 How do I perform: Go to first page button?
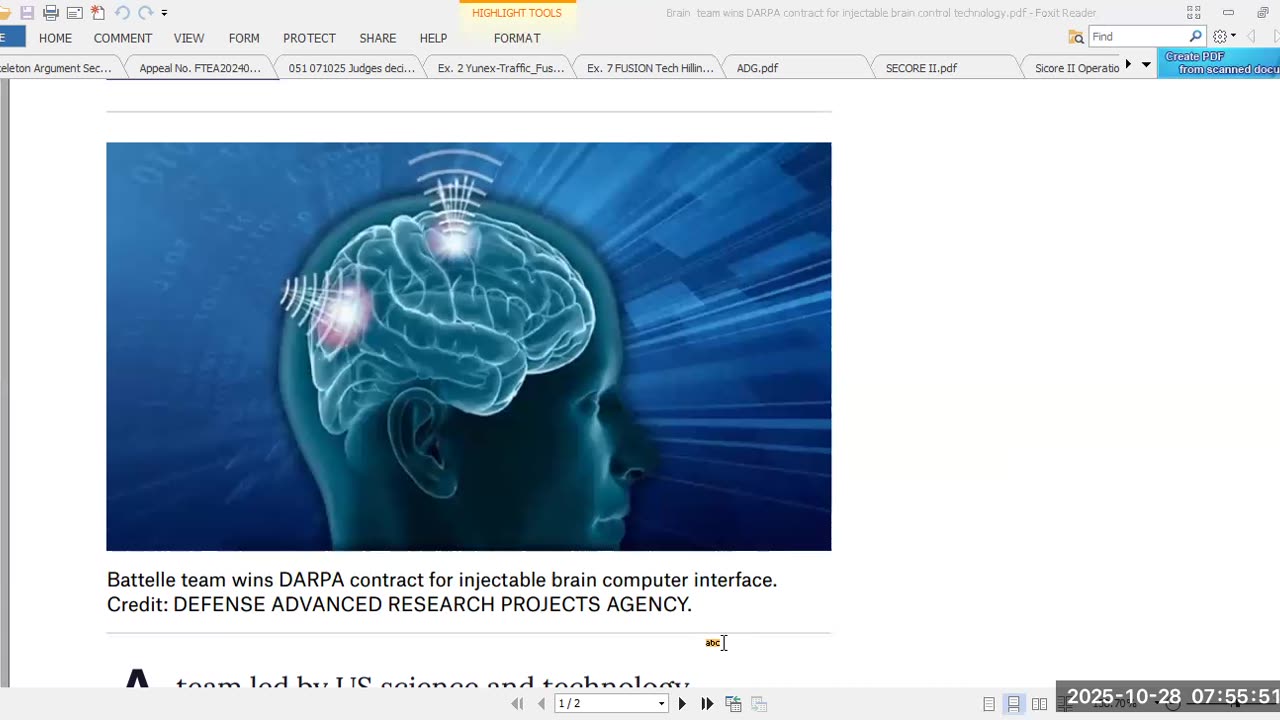click(x=517, y=704)
